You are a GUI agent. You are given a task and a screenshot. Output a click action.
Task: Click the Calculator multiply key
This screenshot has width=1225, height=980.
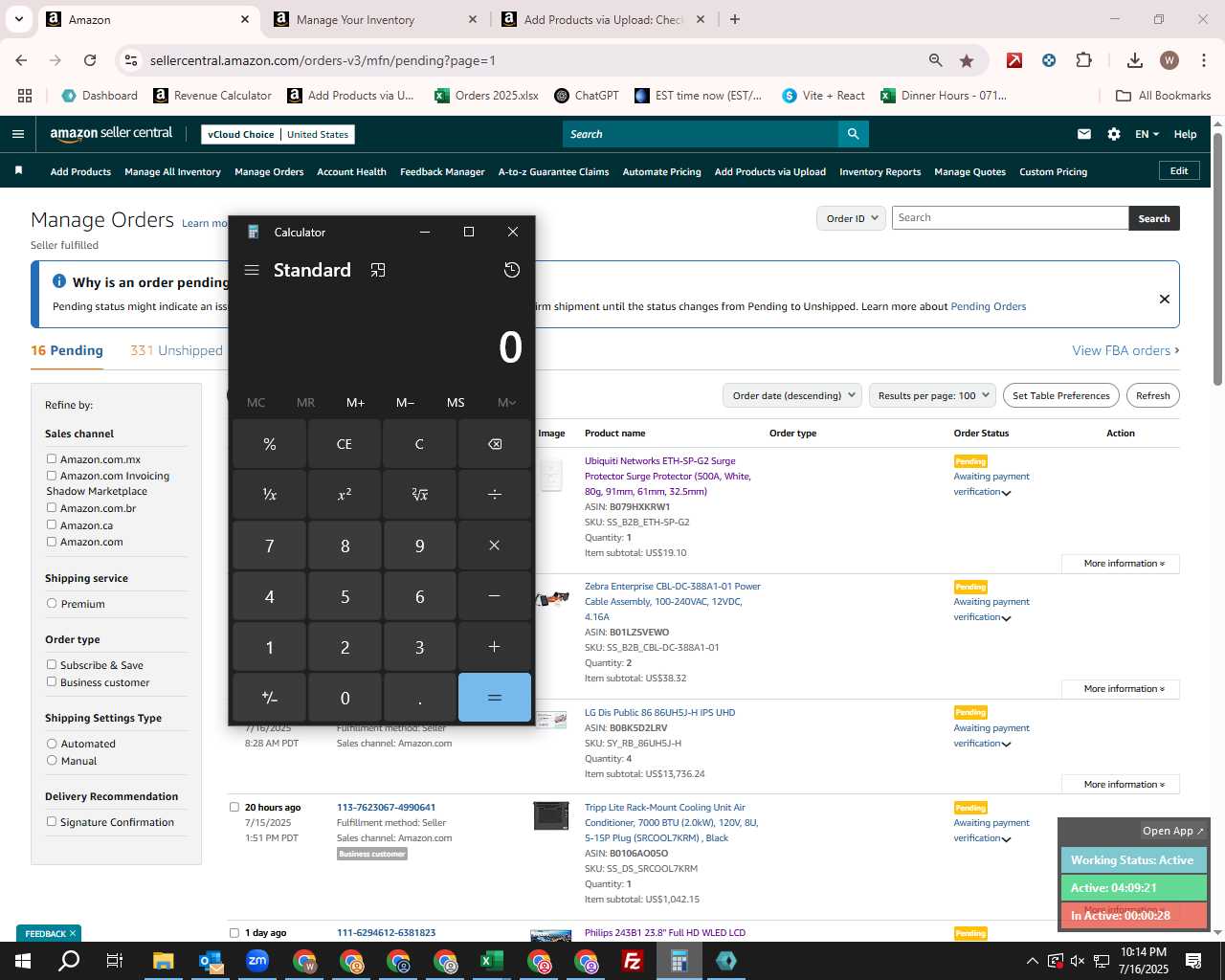tap(495, 546)
